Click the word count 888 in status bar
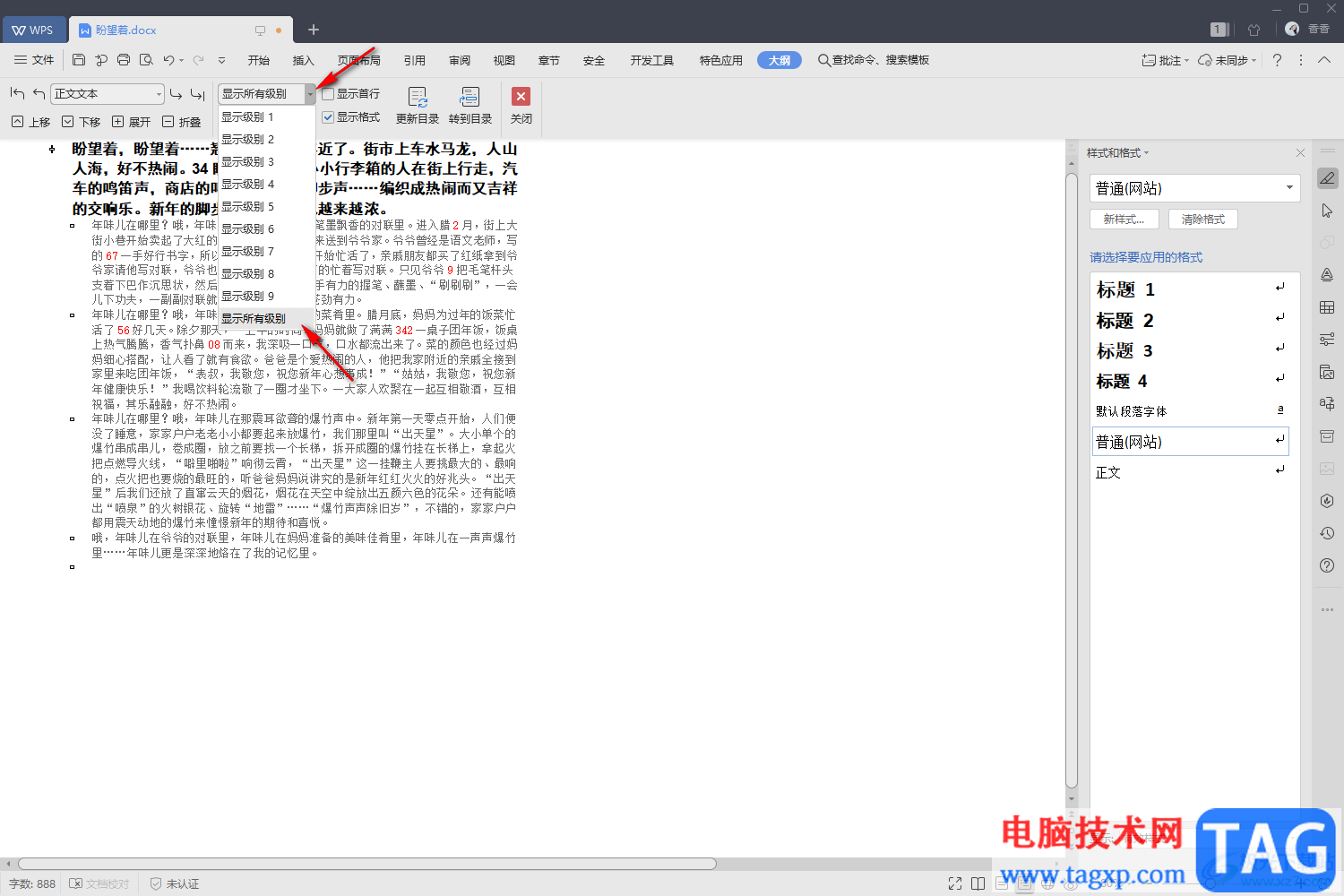The image size is (1344, 896). (x=32, y=883)
